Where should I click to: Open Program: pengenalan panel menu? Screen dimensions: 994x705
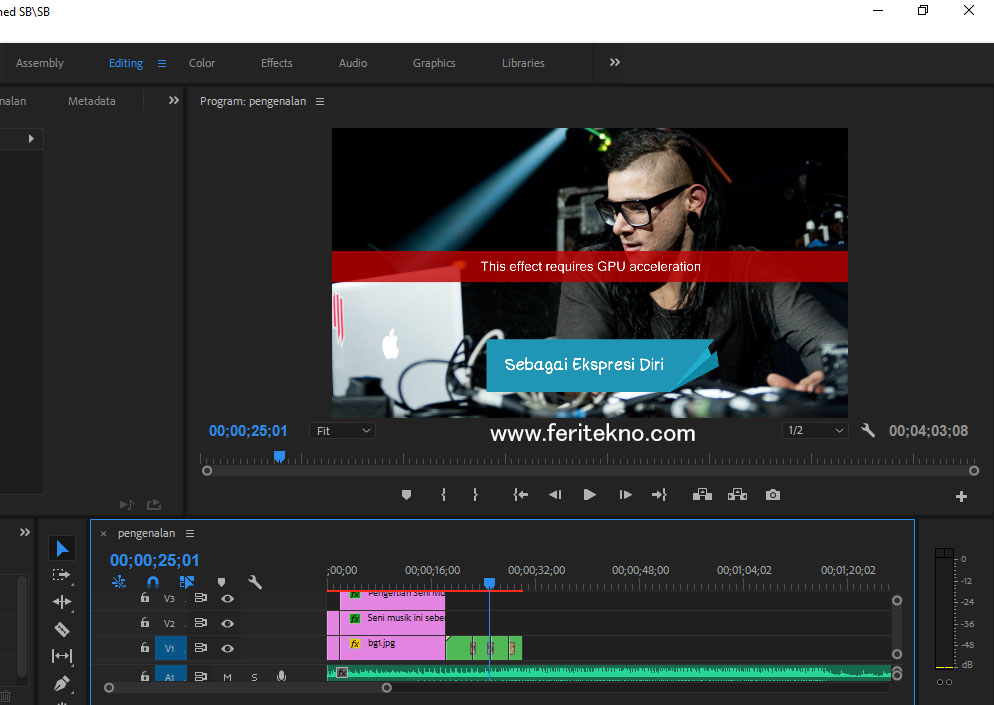[320, 101]
